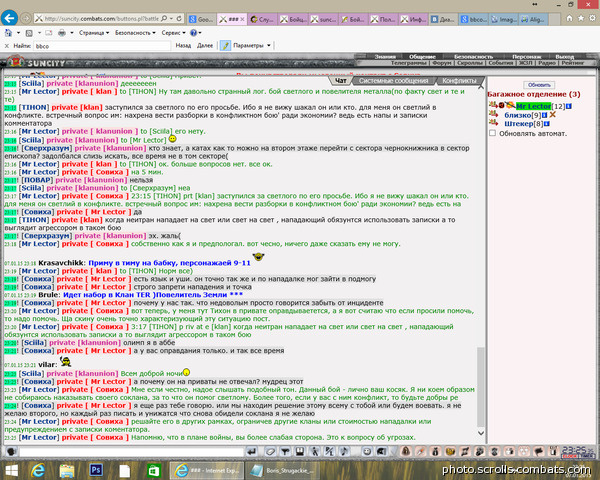600x480 pixels.
Task: Switch to the Чат tab
Action: point(341,81)
